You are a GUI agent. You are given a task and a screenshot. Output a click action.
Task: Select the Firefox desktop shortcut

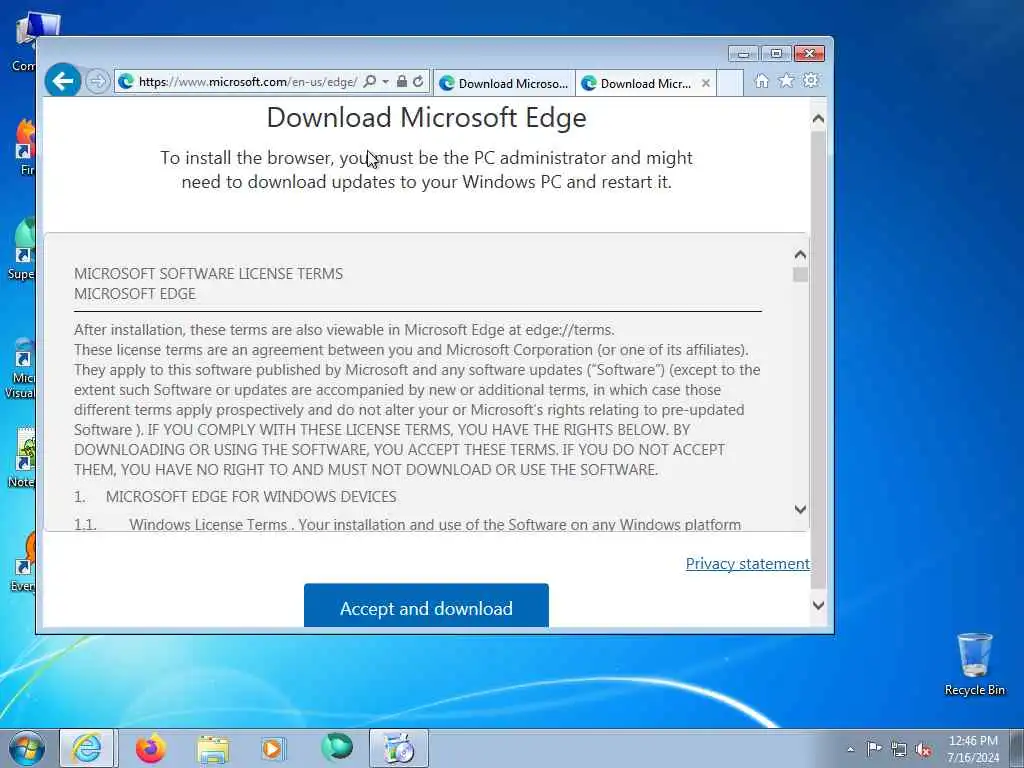point(24,147)
